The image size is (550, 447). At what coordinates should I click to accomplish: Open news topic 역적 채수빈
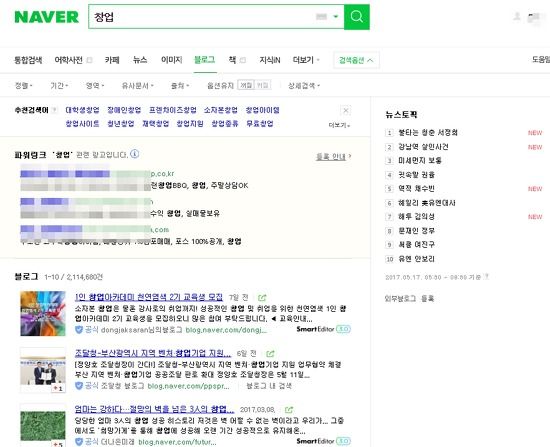coord(416,189)
